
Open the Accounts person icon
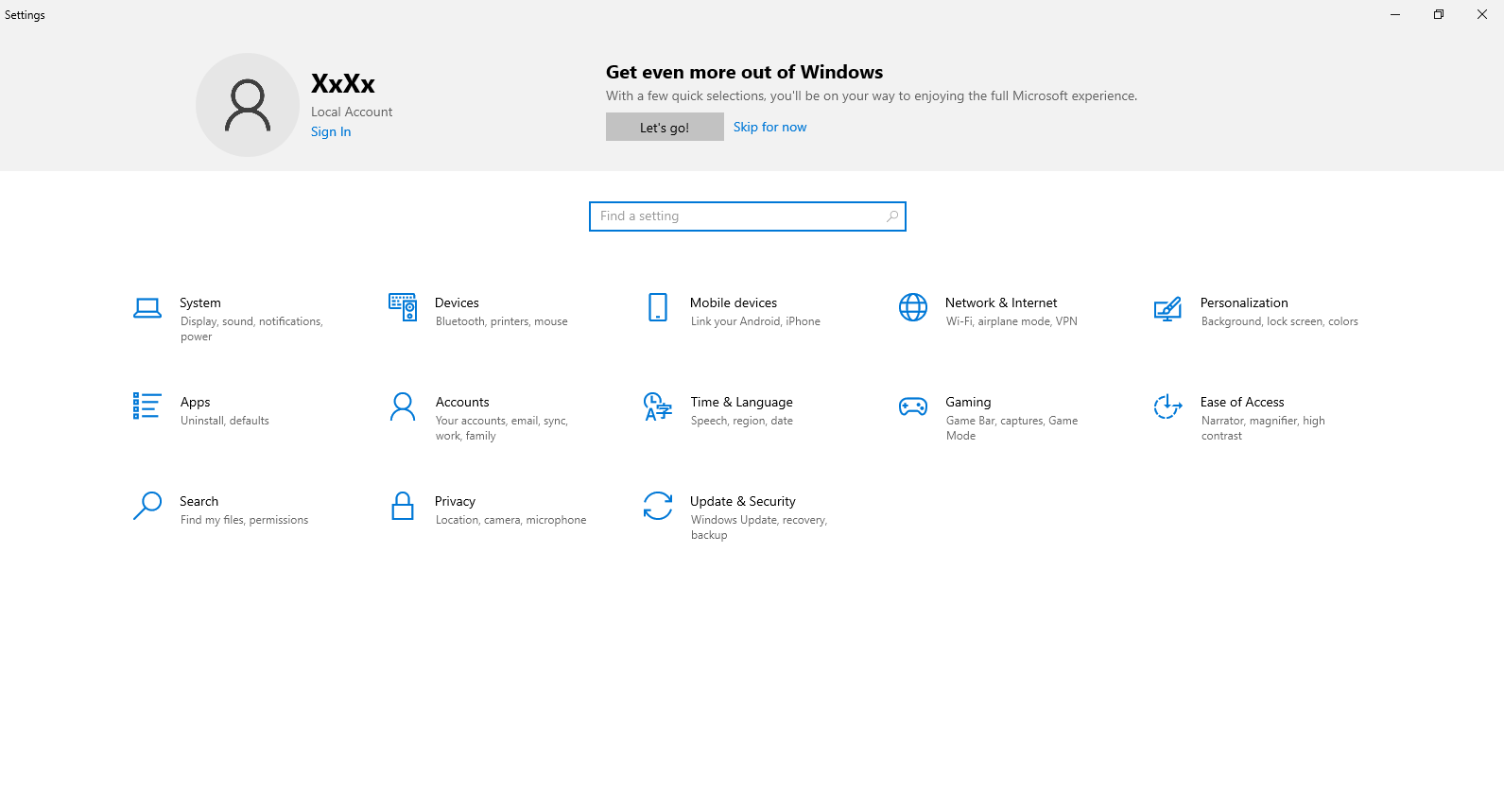pyautogui.click(x=403, y=406)
